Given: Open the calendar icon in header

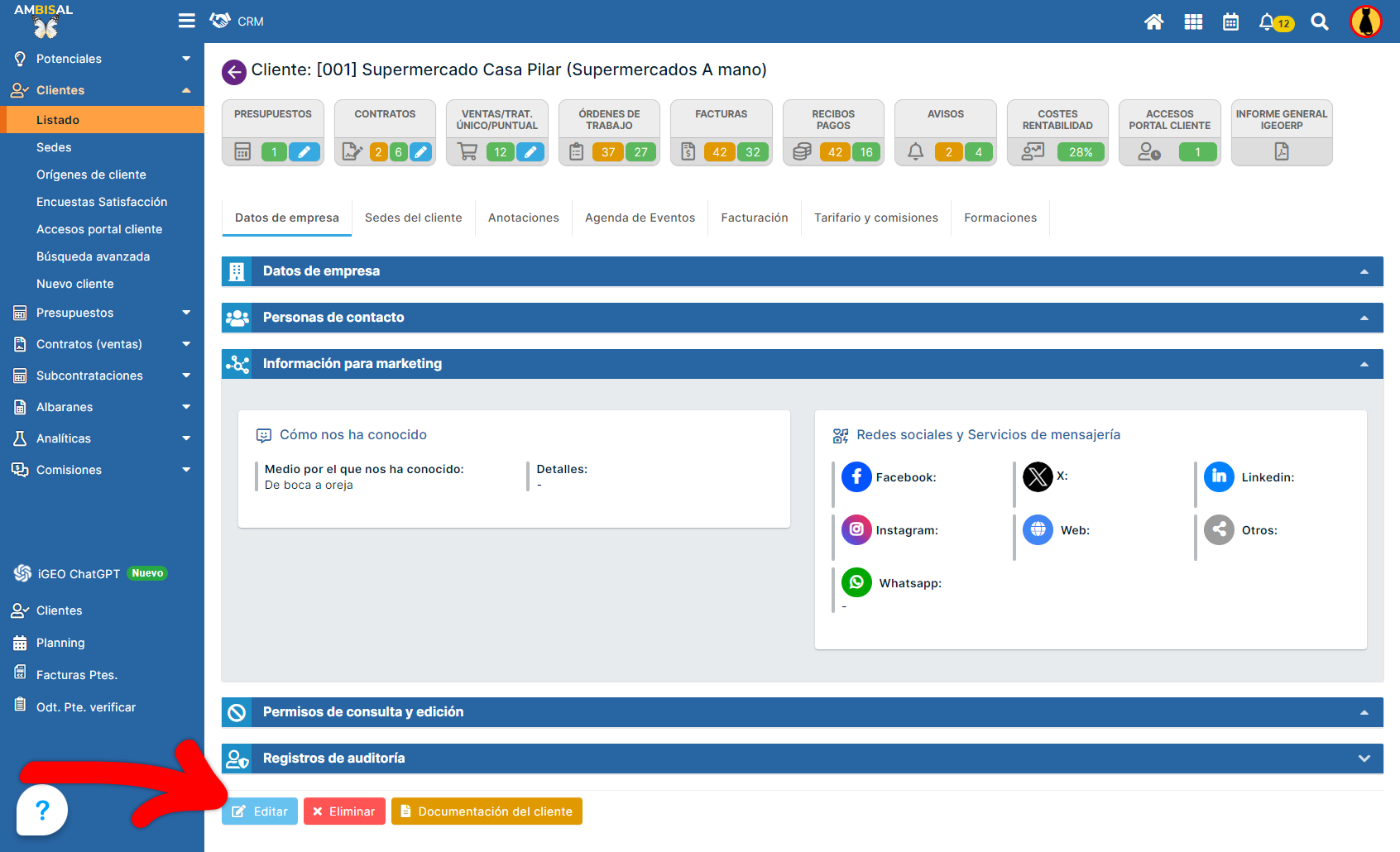Looking at the screenshot, I should pyautogui.click(x=1230, y=22).
